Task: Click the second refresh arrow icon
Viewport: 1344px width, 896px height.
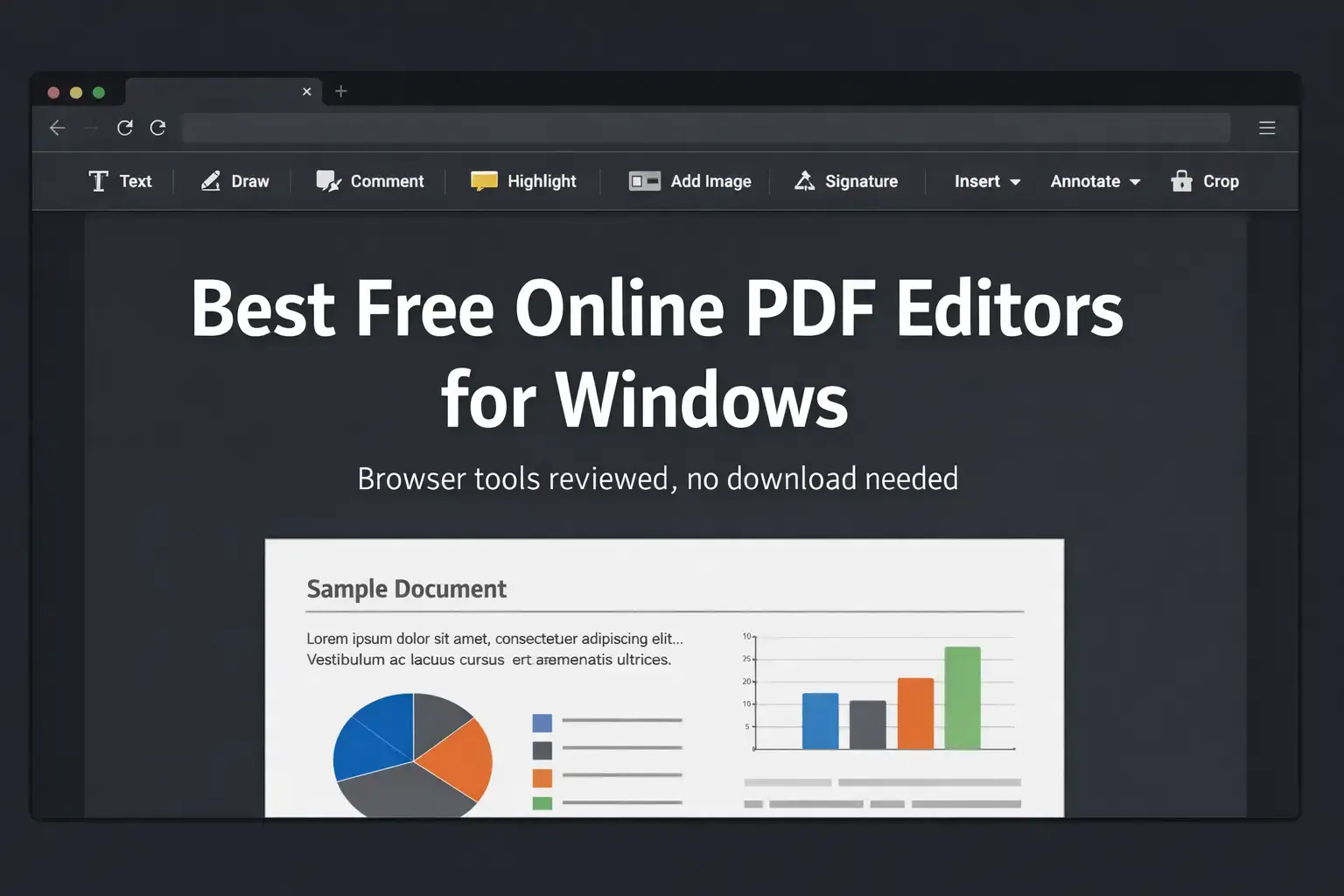Action: [158, 128]
